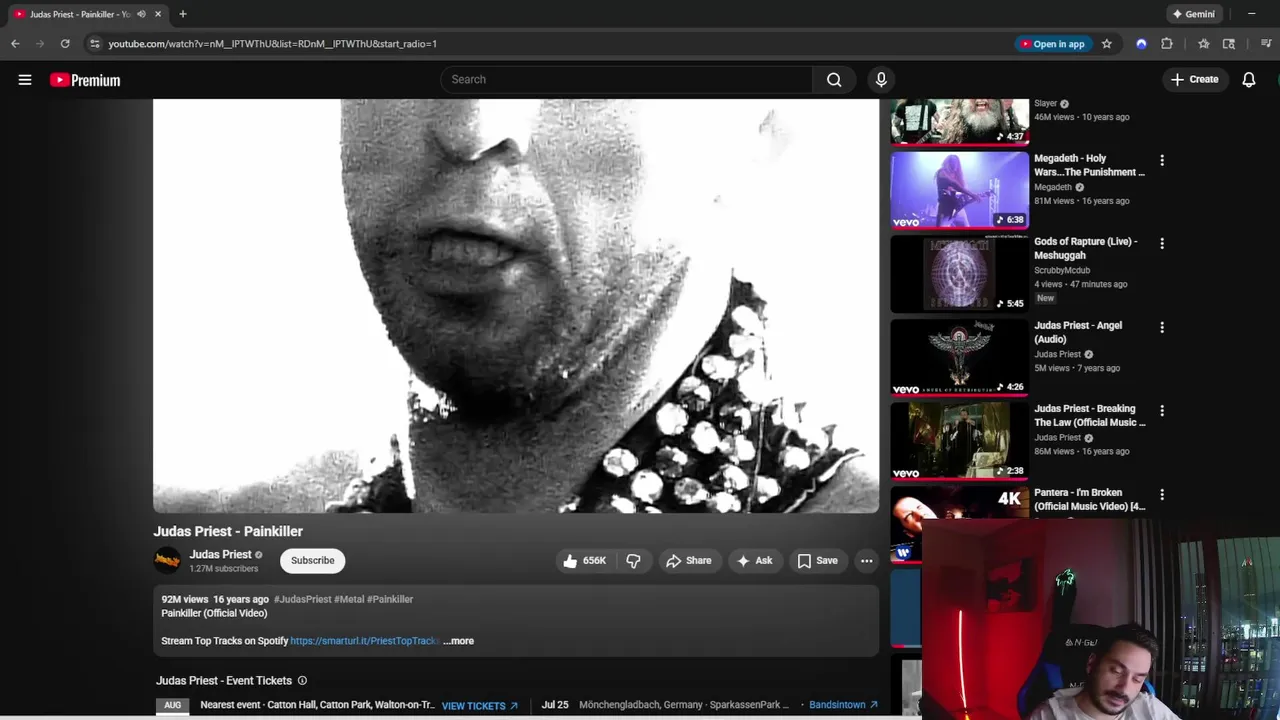Click ScrubbyMcdub channel name
This screenshot has height=720, width=1280.
1062,270
